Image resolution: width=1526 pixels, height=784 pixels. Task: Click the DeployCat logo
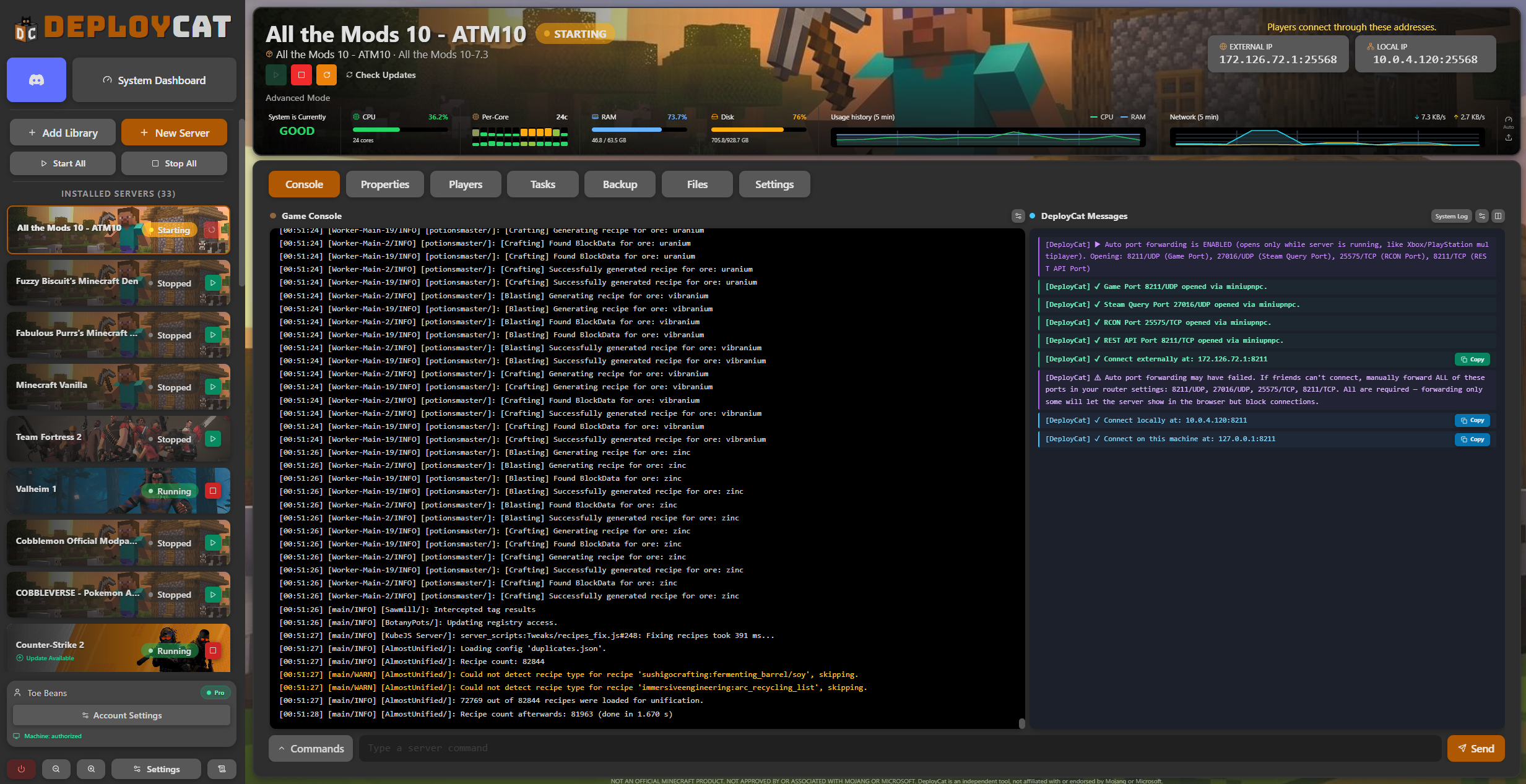coord(123,28)
